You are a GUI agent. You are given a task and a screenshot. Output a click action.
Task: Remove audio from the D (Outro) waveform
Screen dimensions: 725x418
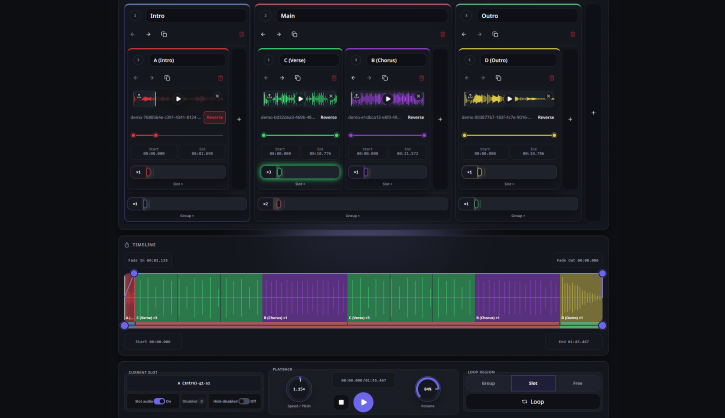[x=548, y=96]
